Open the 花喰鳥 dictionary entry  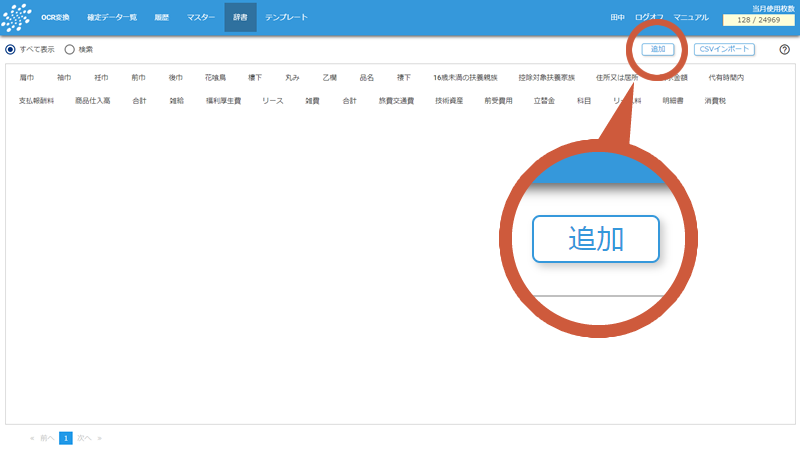[x=216, y=77]
